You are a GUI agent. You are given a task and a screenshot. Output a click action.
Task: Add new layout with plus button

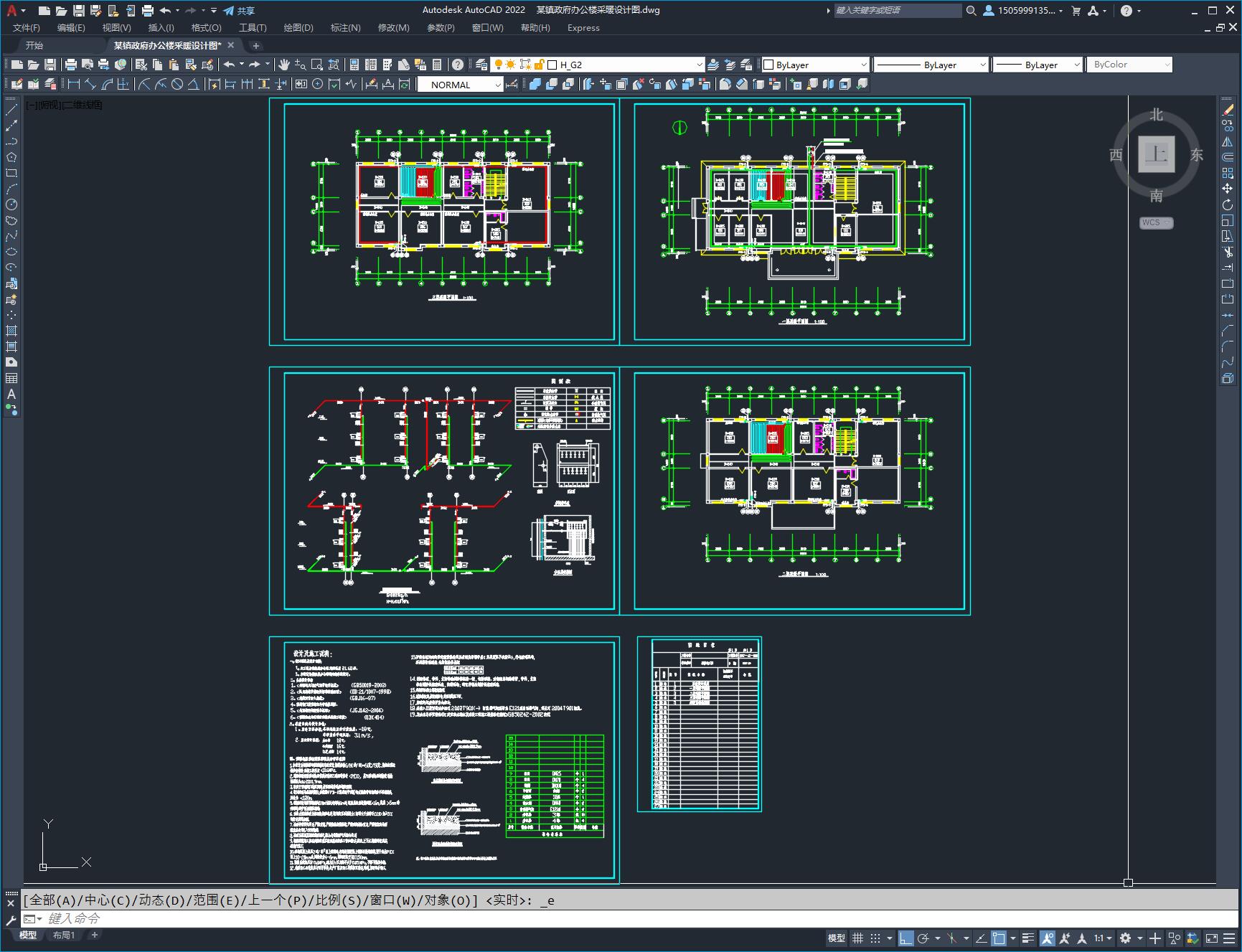(94, 935)
